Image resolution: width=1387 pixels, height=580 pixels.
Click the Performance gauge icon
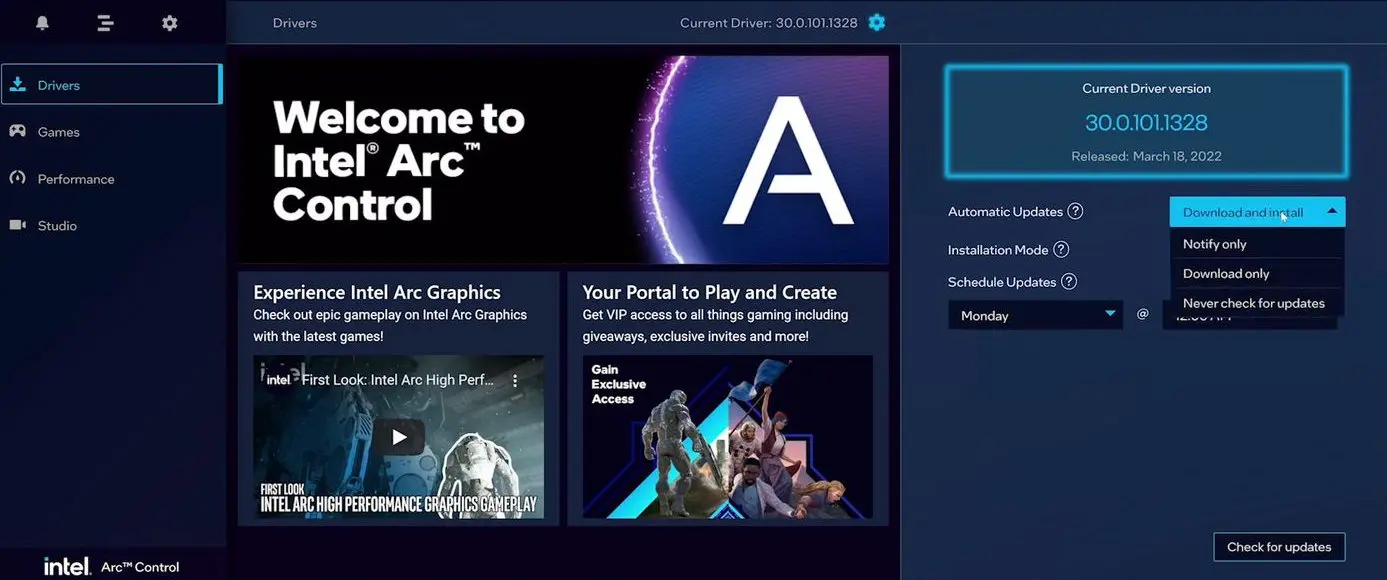click(x=18, y=178)
